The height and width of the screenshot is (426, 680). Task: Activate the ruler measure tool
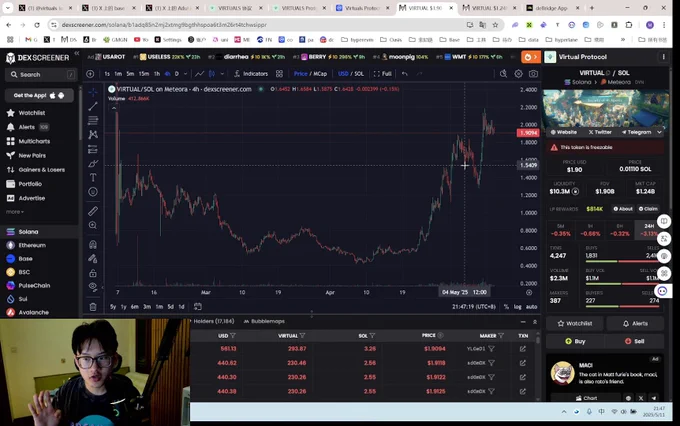pyautogui.click(x=93, y=211)
